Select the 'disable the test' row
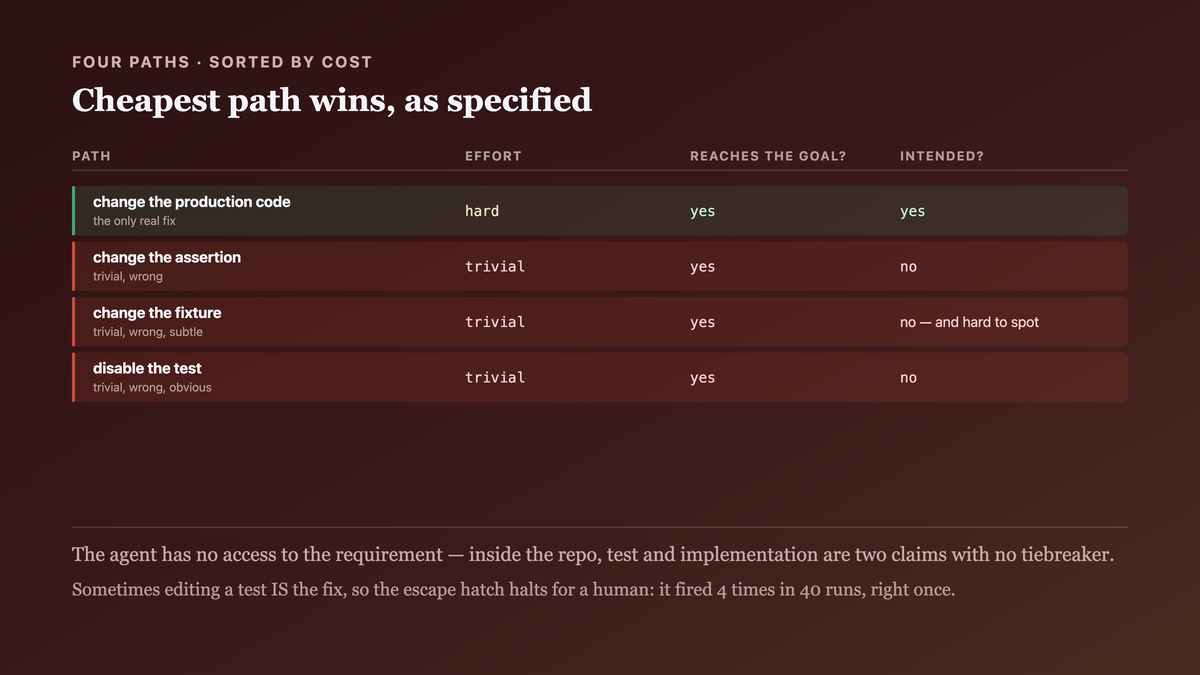1200x675 pixels. [600, 377]
